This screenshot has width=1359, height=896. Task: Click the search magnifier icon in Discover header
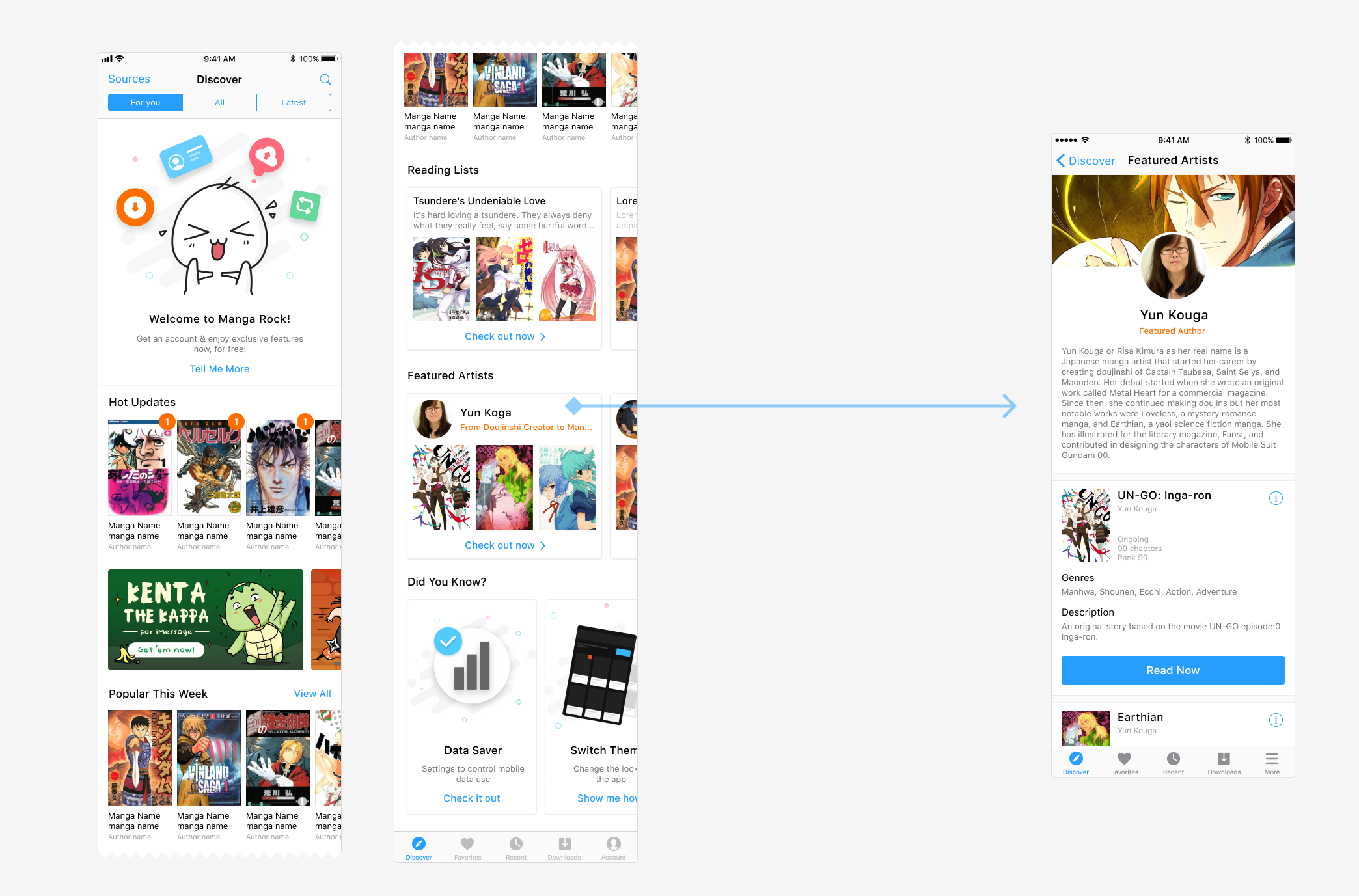(325, 79)
